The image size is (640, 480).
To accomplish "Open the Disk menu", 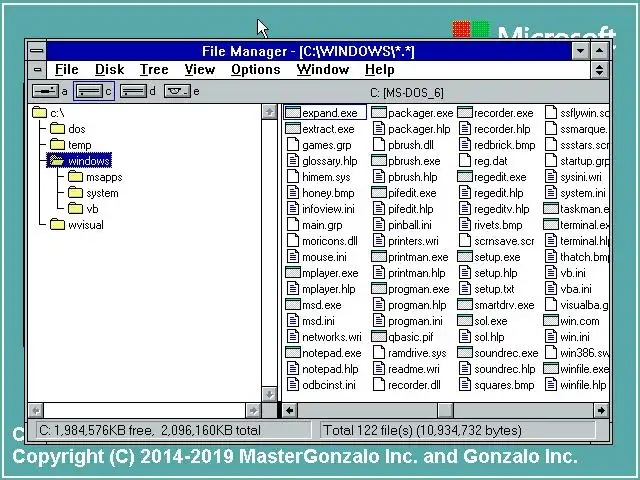I will (109, 70).
